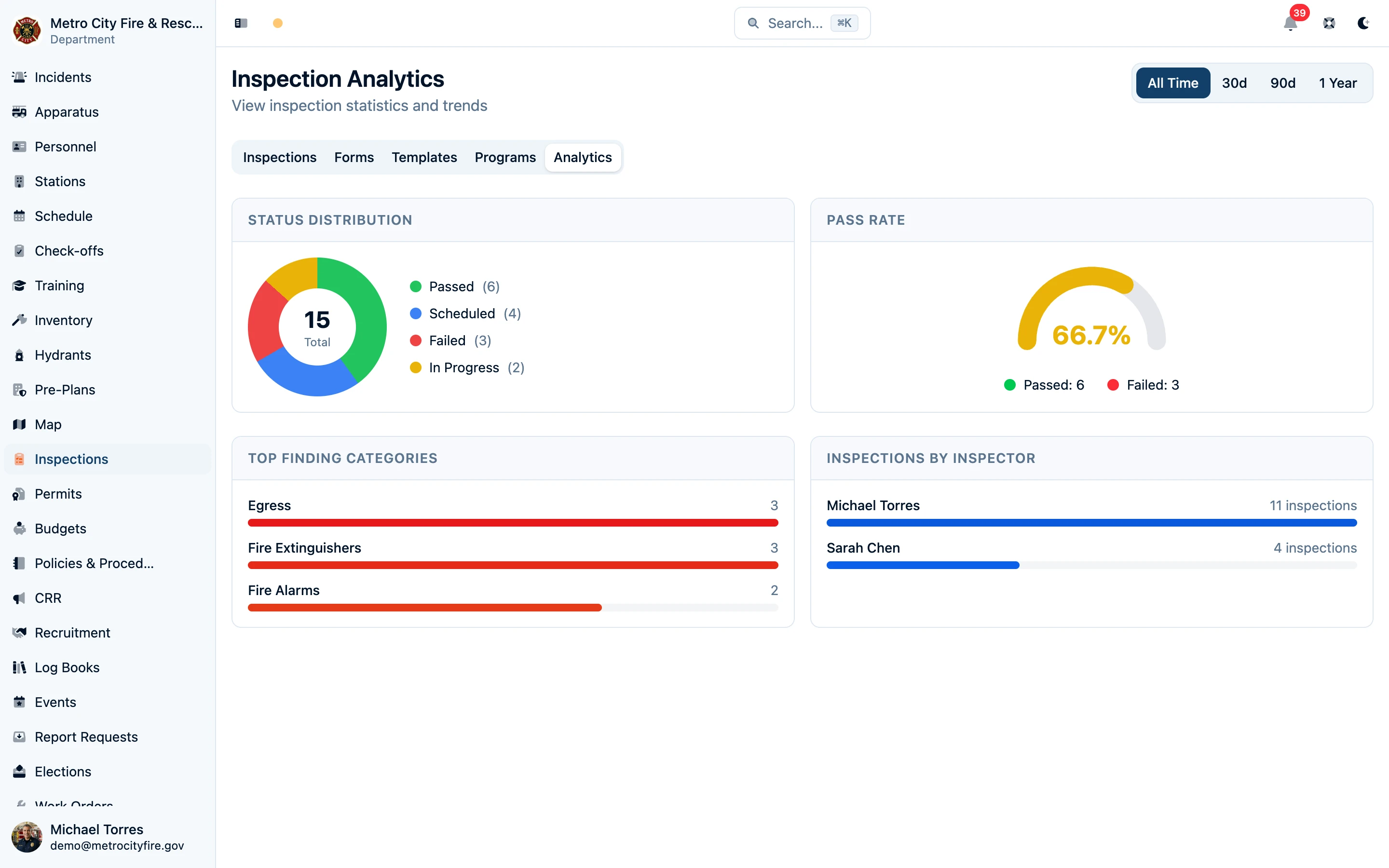Image resolution: width=1389 pixels, height=868 pixels.
Task: Select the Personnel ID card icon
Action: coord(19,147)
